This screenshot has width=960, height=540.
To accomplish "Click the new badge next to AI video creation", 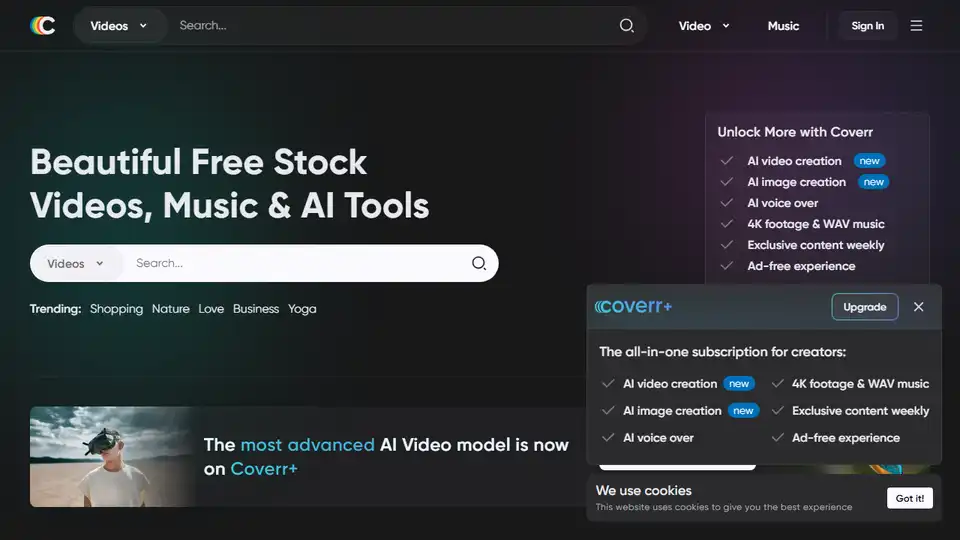I will tap(739, 384).
